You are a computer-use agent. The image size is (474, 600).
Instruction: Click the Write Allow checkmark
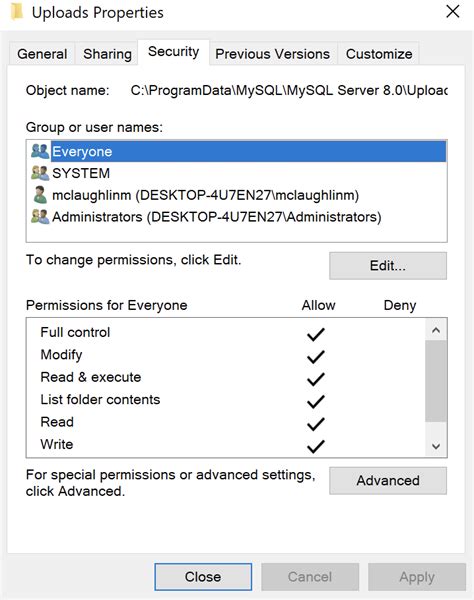click(316, 446)
